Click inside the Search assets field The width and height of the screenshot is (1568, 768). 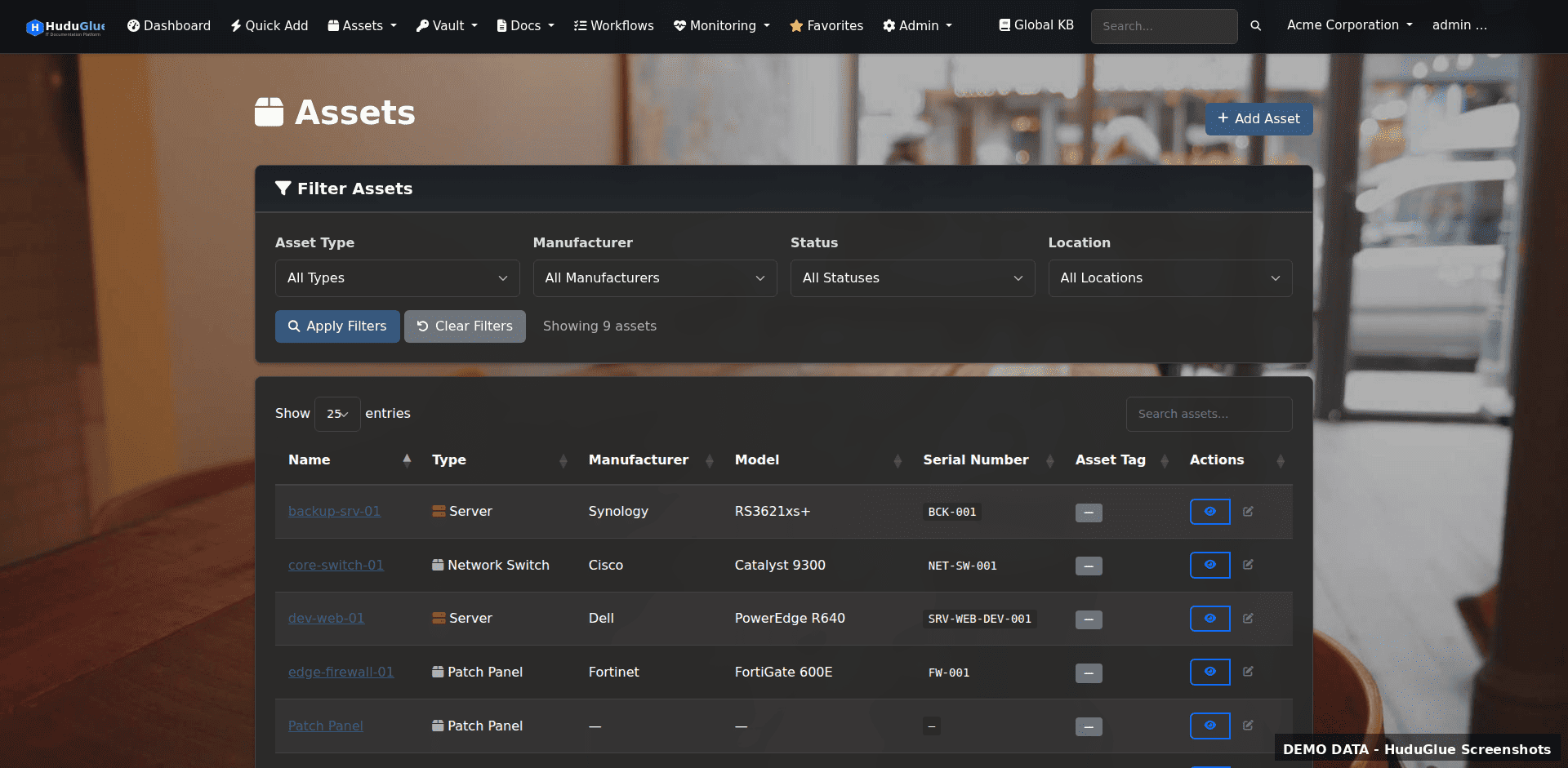click(x=1209, y=414)
